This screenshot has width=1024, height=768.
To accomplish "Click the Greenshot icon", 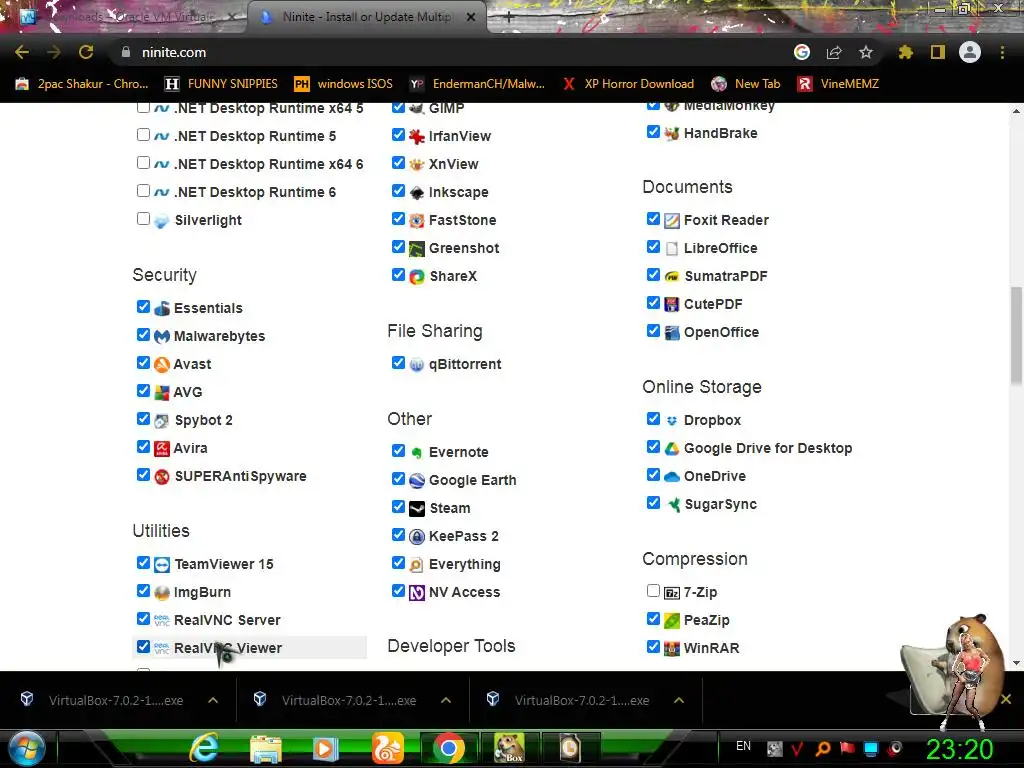I will point(417,249).
